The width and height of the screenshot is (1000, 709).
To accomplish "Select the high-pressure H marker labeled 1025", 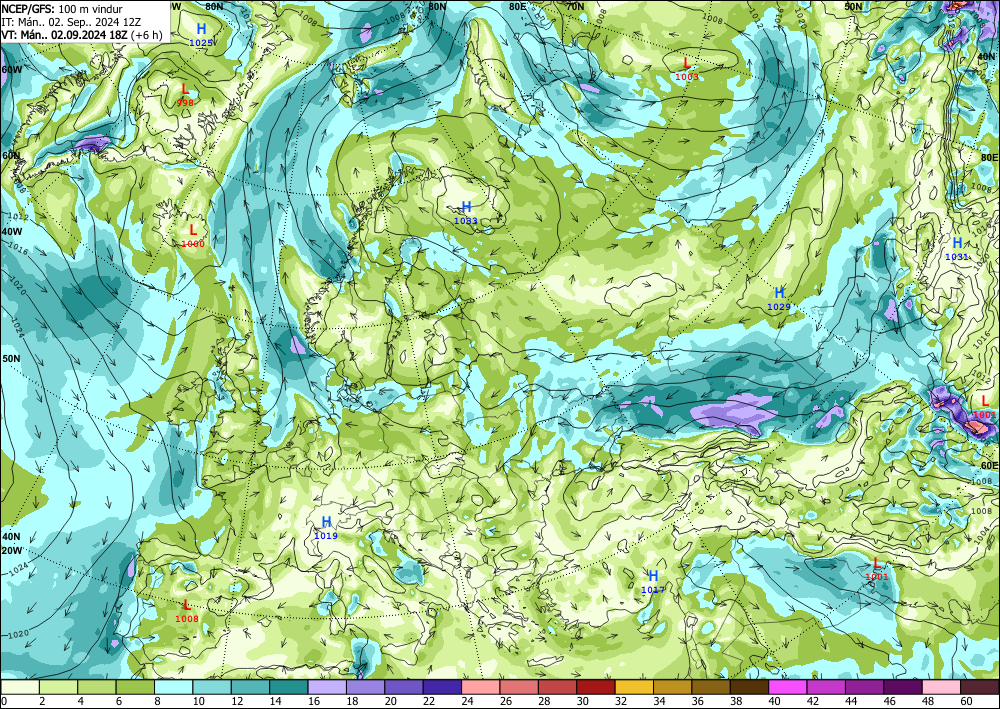I will click(x=202, y=29).
